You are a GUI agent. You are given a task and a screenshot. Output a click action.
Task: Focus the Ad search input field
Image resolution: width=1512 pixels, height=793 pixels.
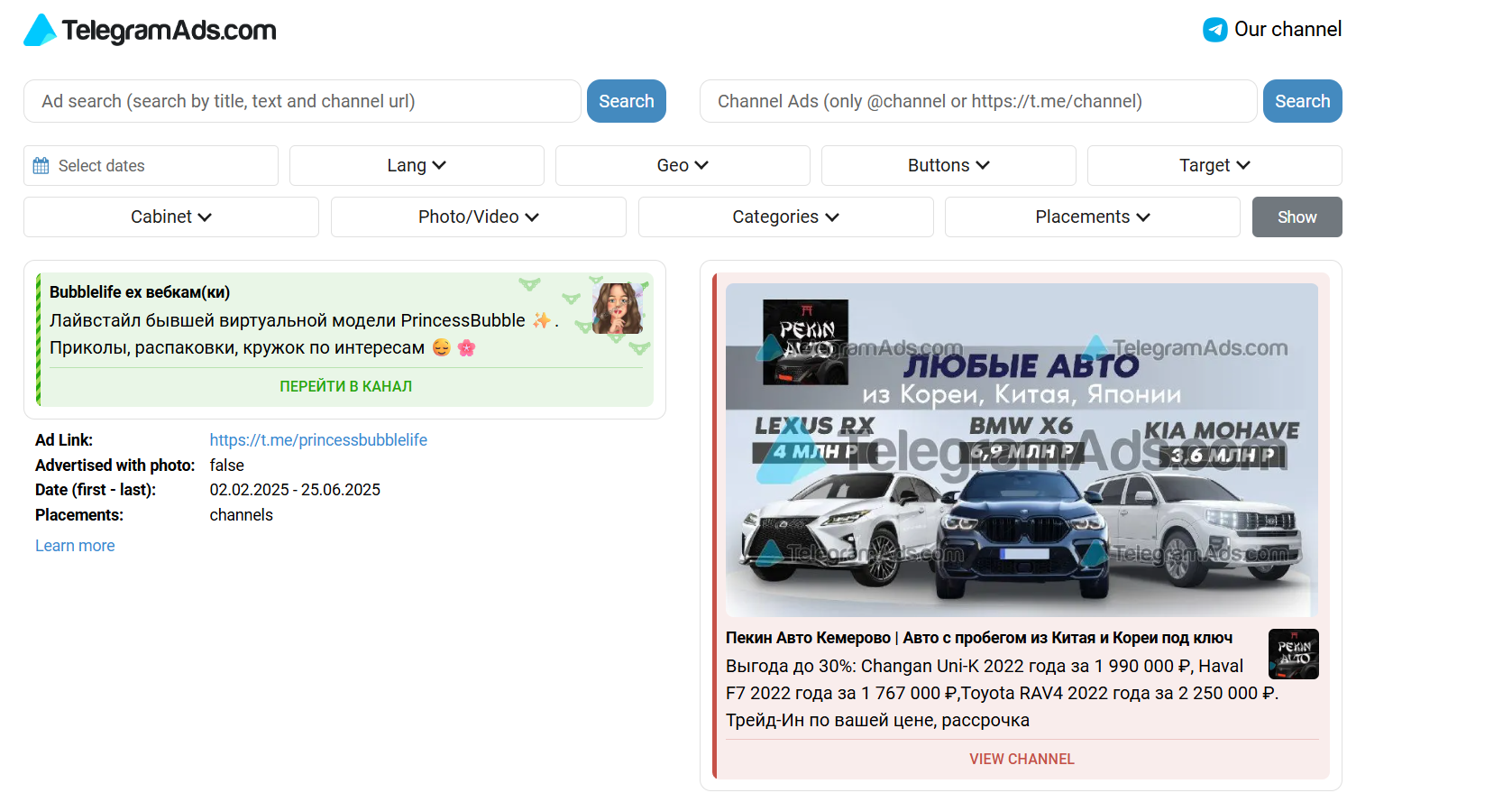[302, 101]
